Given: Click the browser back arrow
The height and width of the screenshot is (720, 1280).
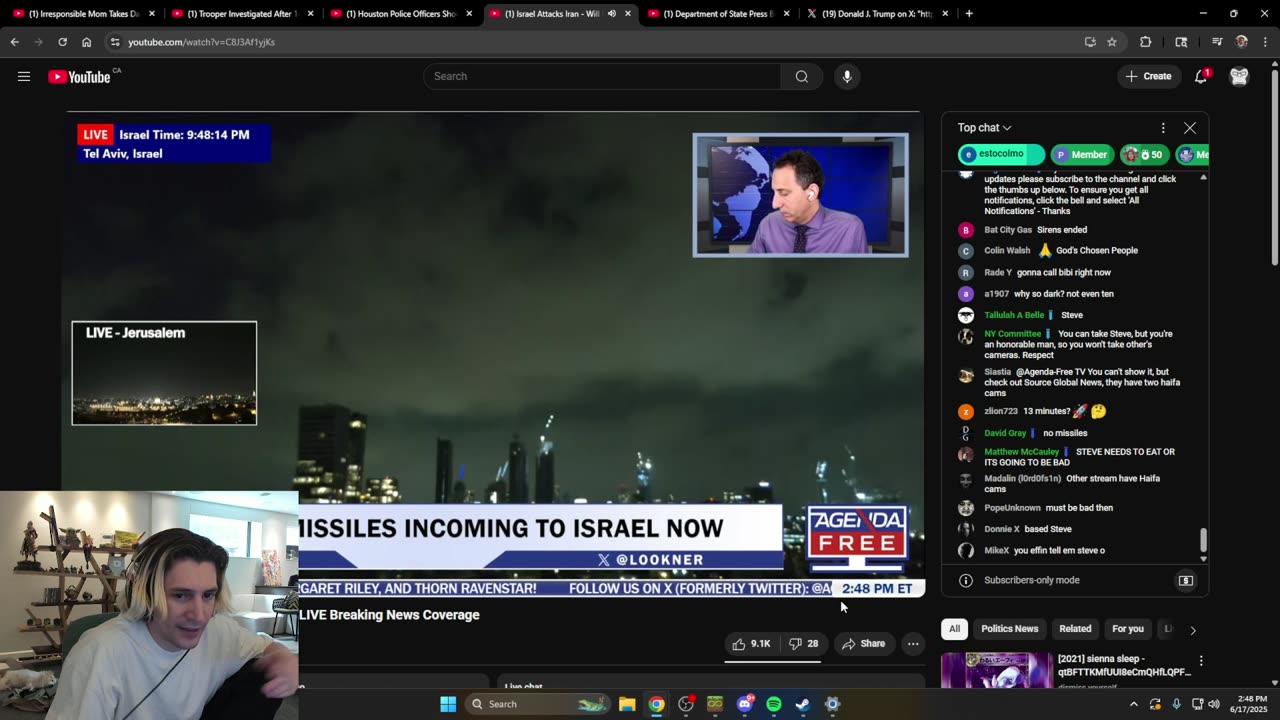Looking at the screenshot, I should (15, 42).
